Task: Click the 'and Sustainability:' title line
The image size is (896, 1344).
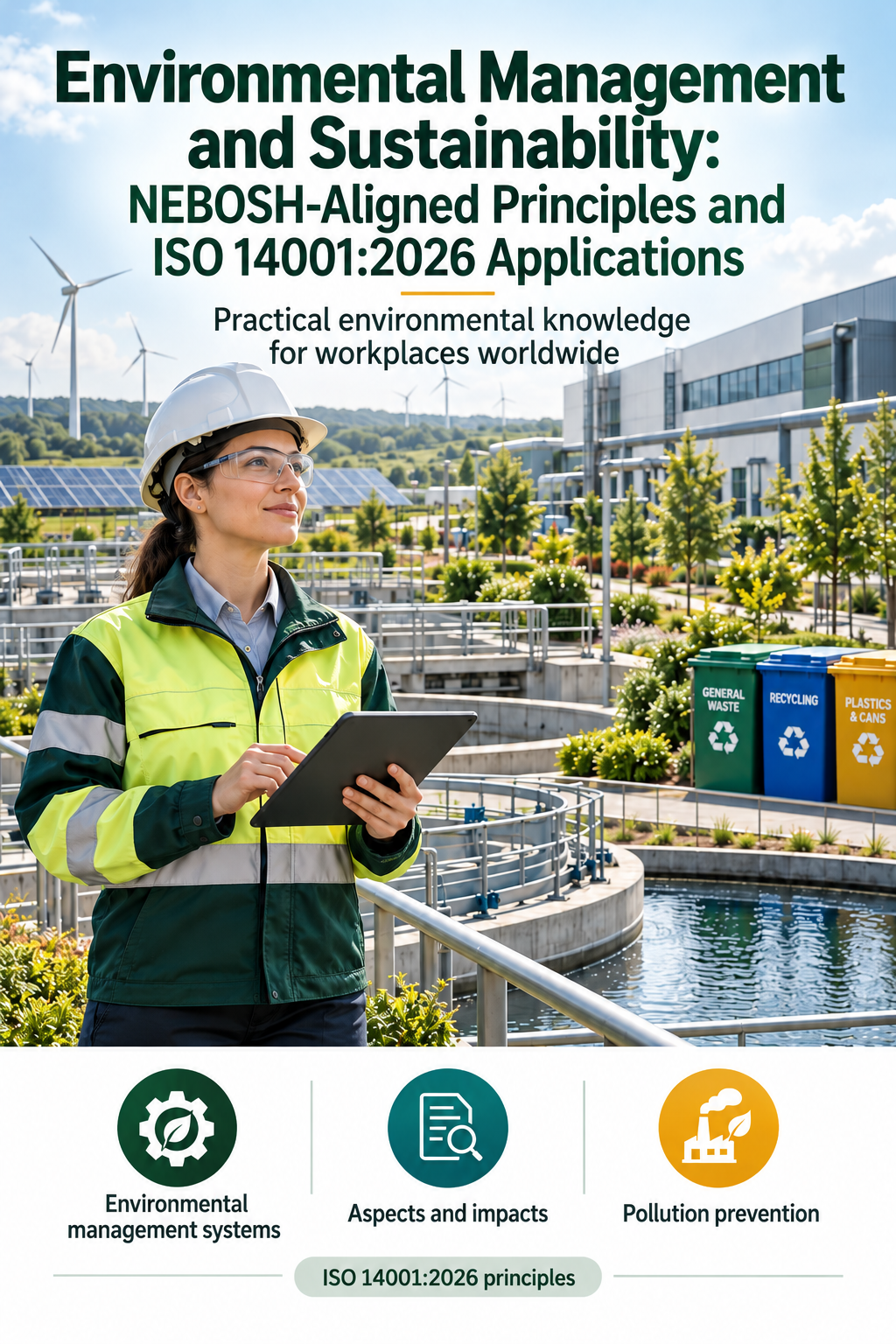Action: click(x=453, y=143)
